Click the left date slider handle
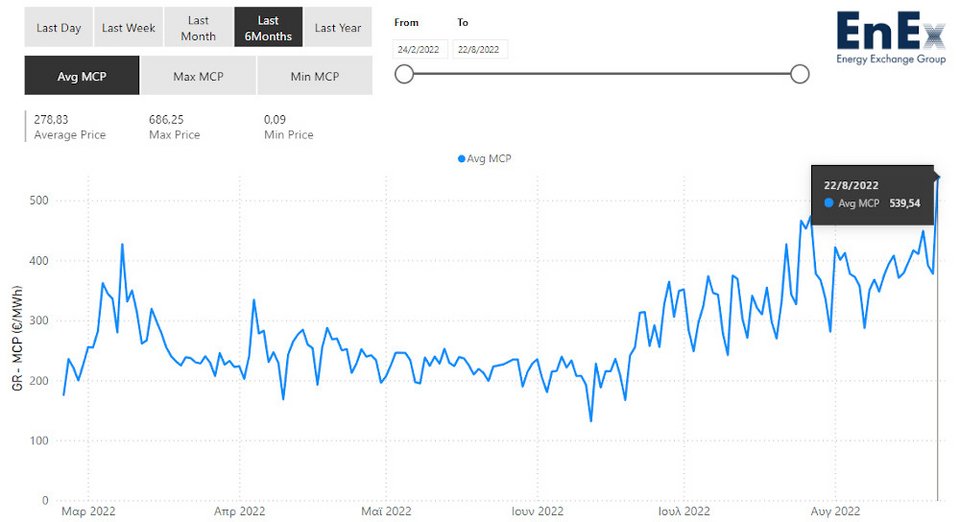 tap(404, 74)
